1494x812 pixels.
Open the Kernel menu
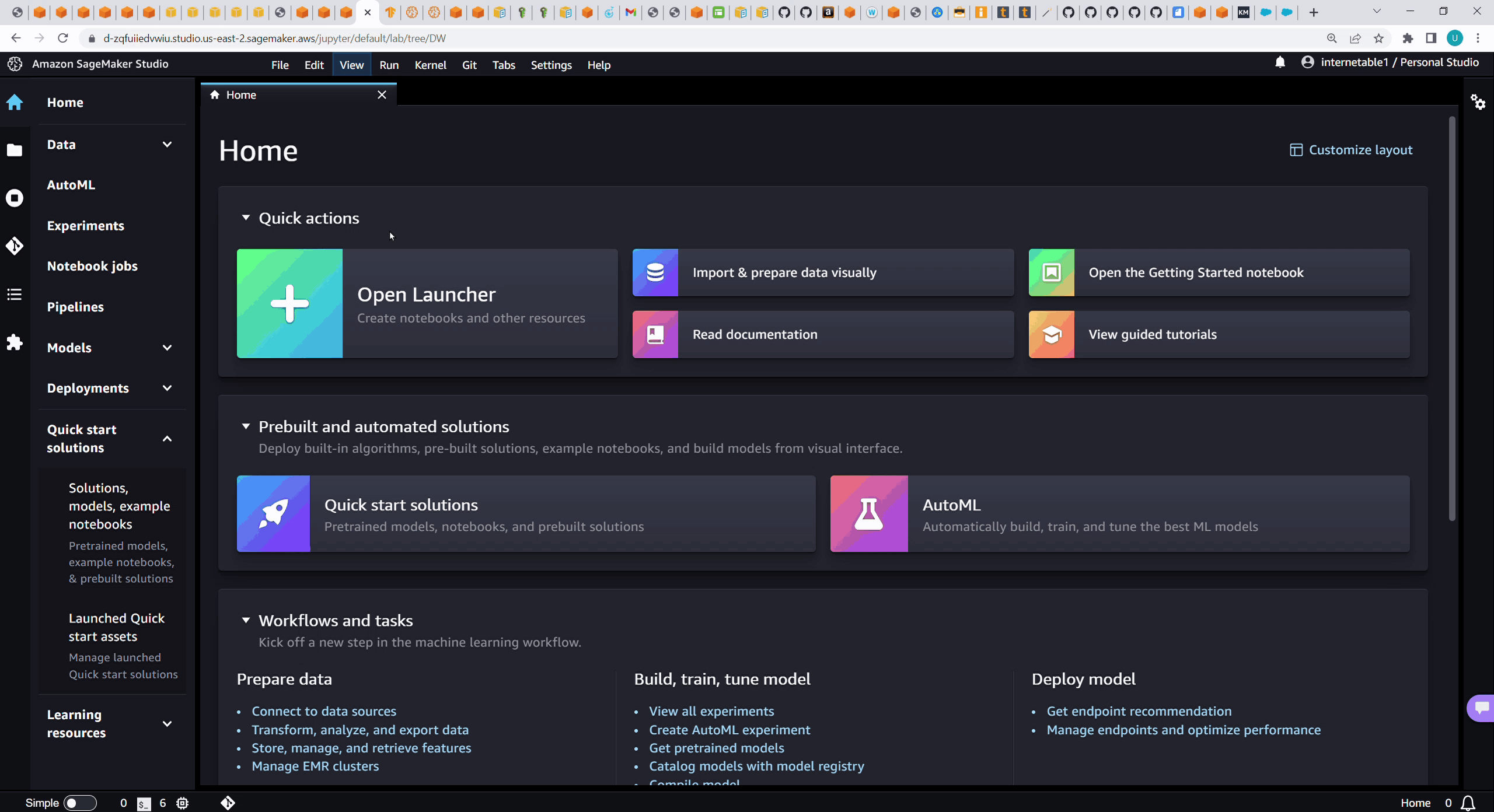(x=430, y=65)
